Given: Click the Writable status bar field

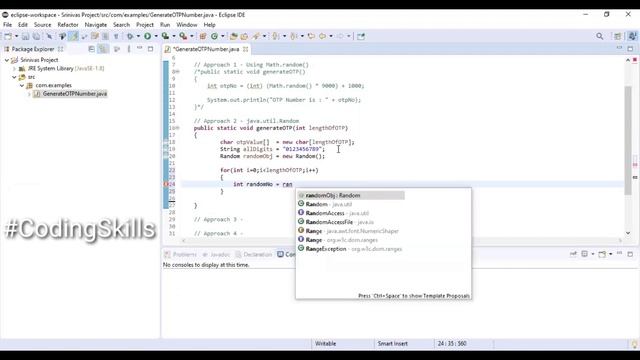Looking at the screenshot, I should click(325, 344).
